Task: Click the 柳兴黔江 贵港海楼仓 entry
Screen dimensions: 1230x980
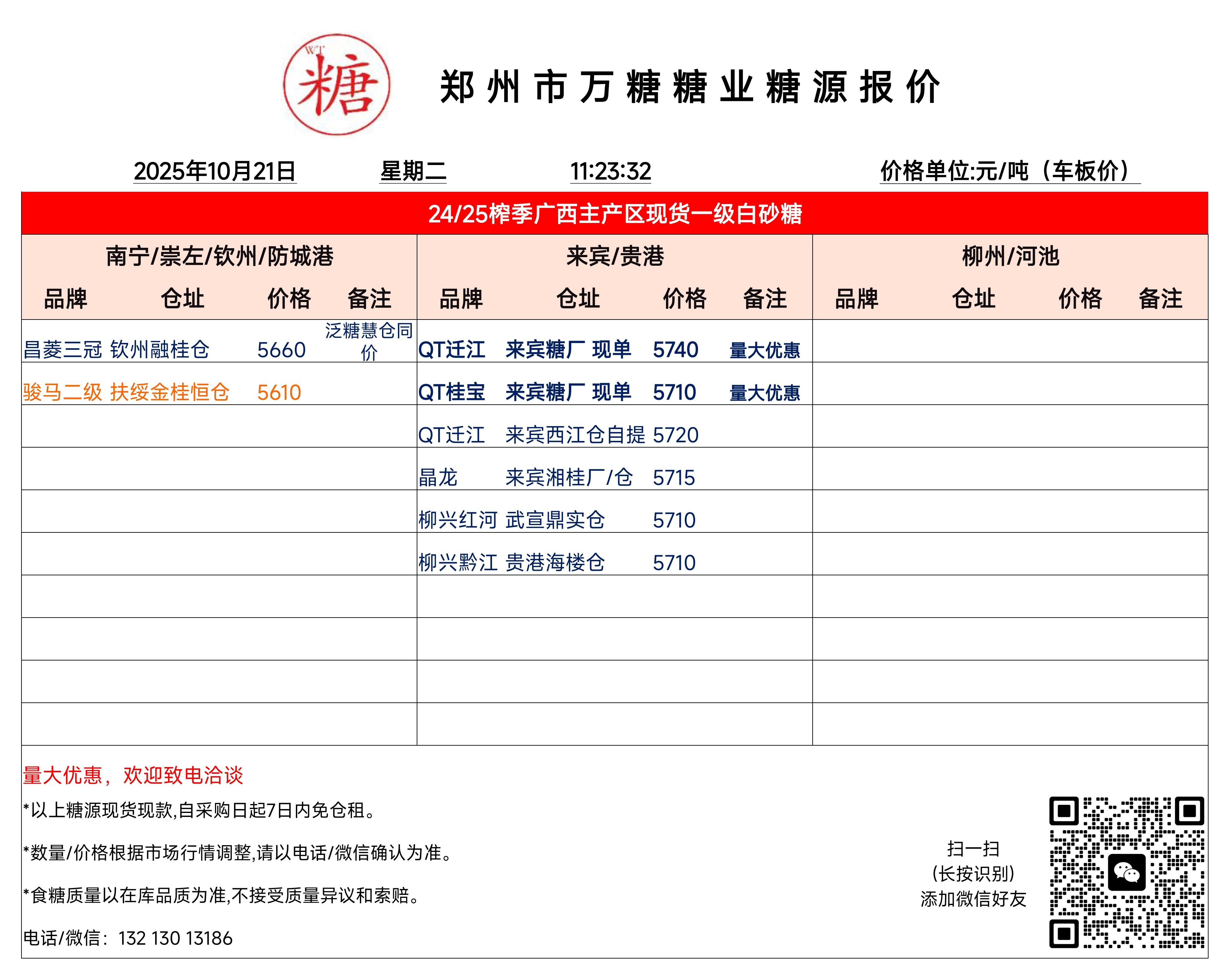Action: click(511, 562)
